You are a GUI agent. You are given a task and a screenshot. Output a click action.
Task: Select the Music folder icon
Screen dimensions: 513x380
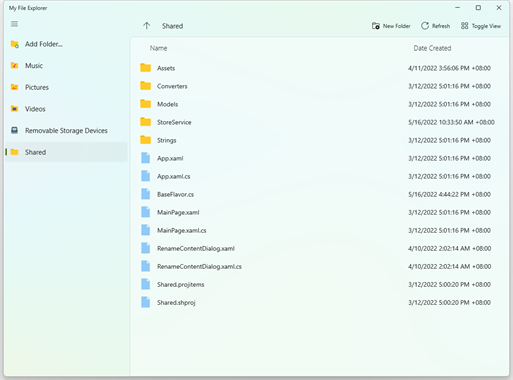14,65
